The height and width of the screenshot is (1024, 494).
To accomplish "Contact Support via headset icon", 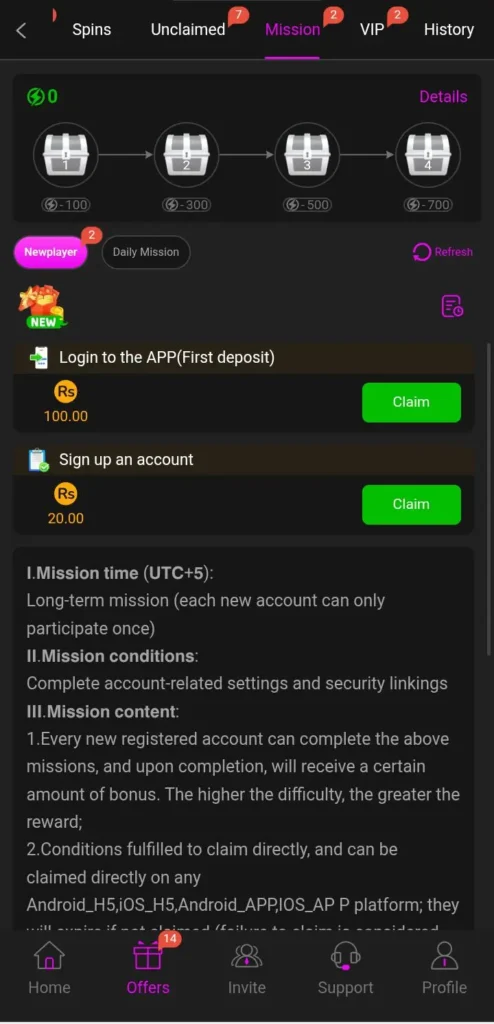I will click(345, 968).
